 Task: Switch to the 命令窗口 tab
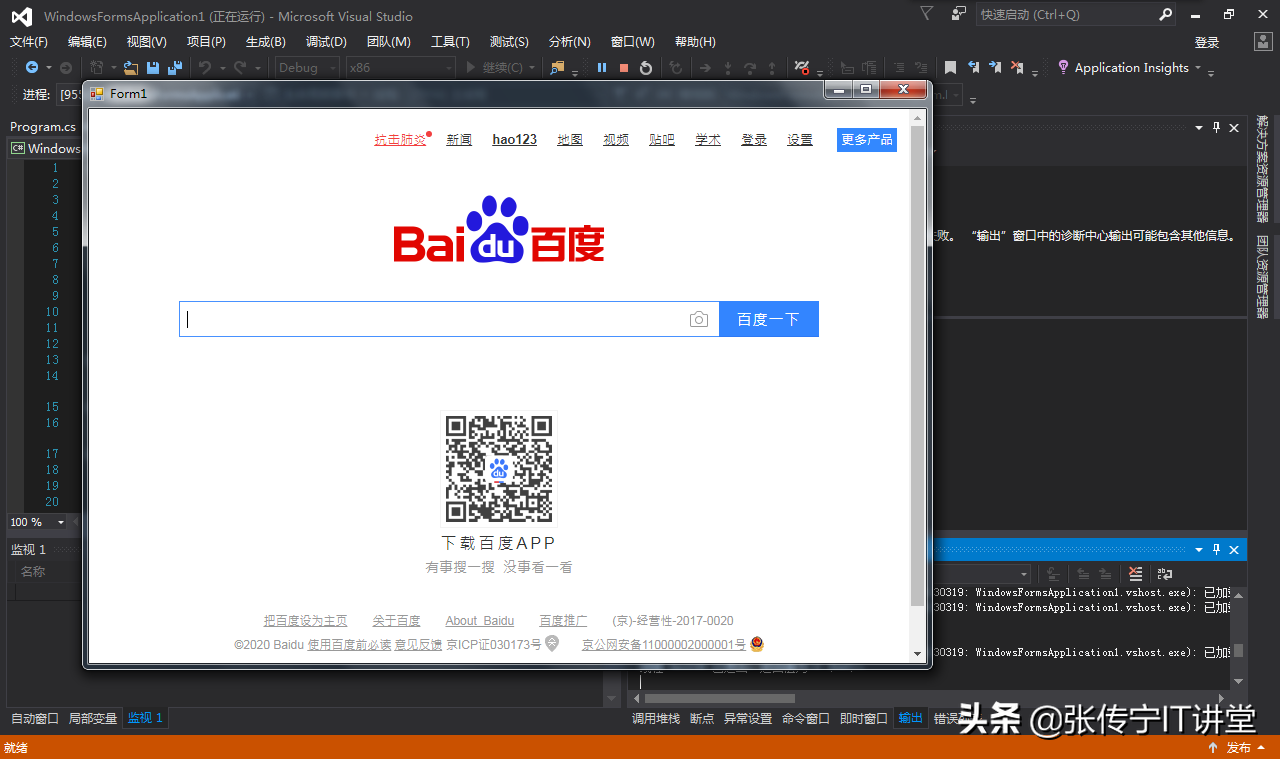click(x=806, y=718)
